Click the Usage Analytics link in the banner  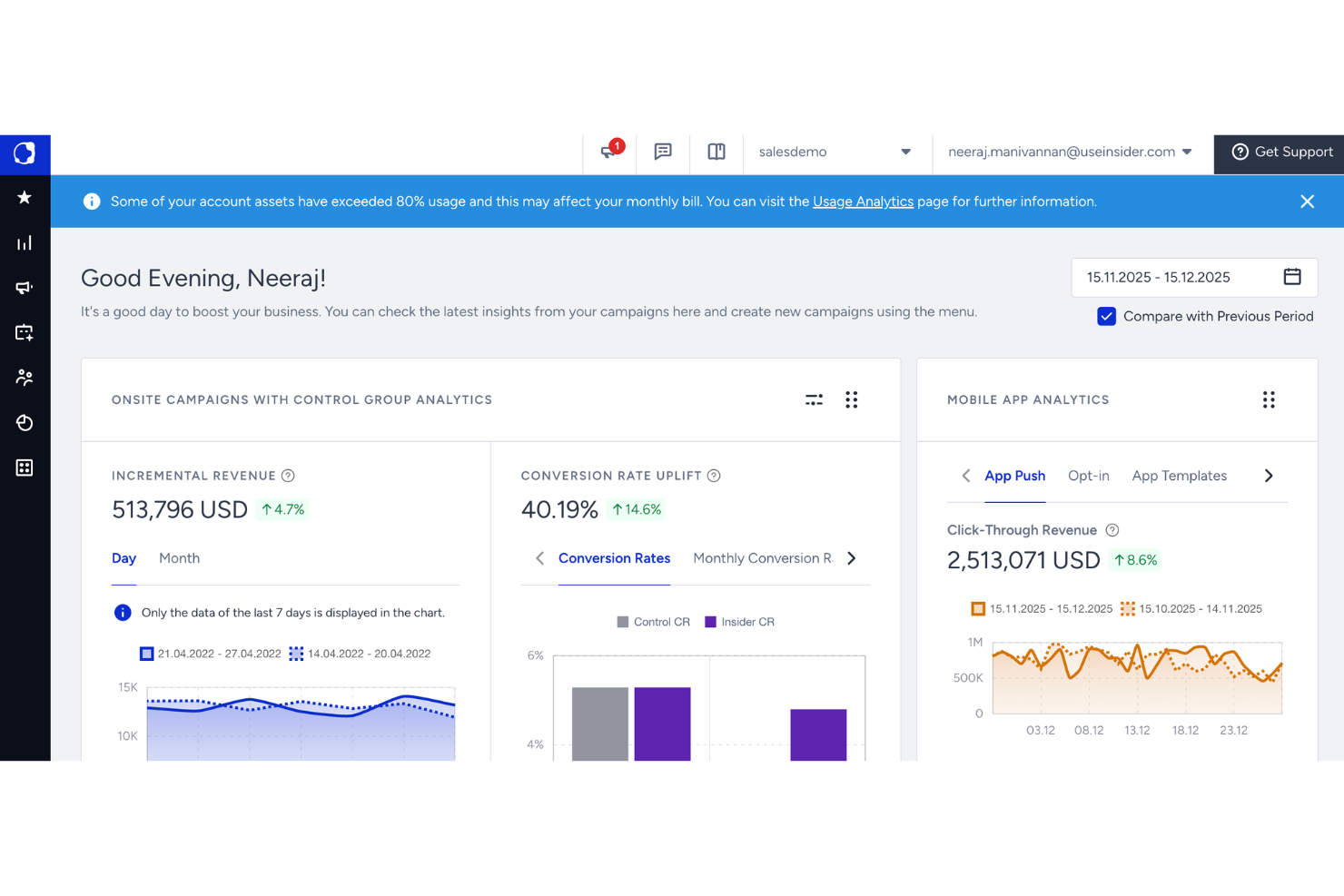pyautogui.click(x=862, y=201)
